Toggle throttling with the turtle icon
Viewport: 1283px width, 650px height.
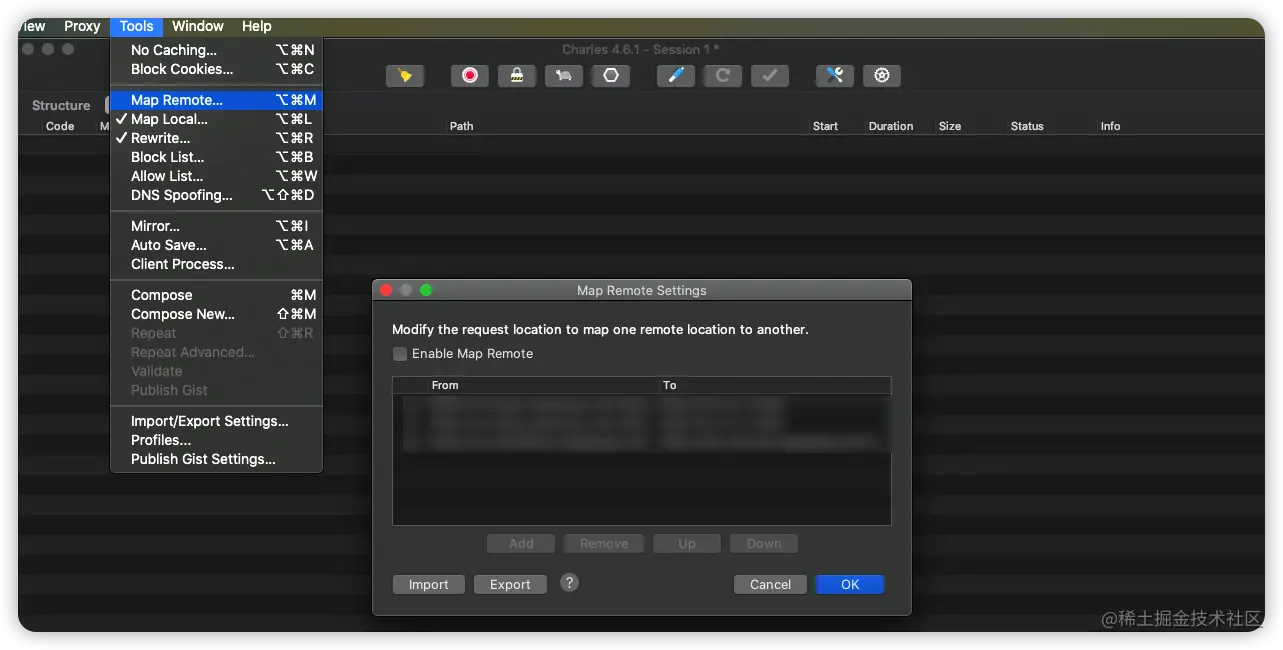coord(564,76)
